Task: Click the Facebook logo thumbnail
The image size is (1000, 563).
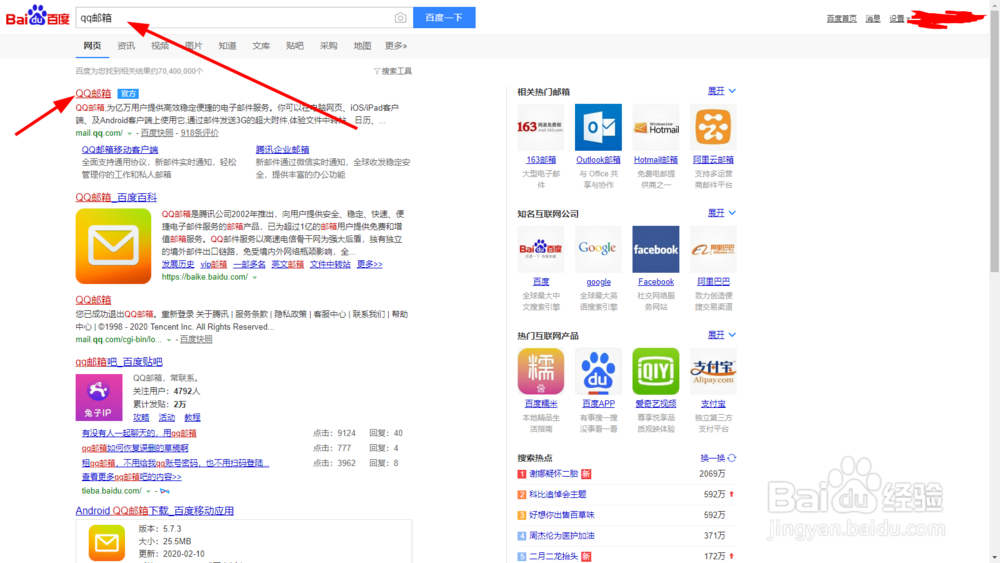Action: point(656,249)
